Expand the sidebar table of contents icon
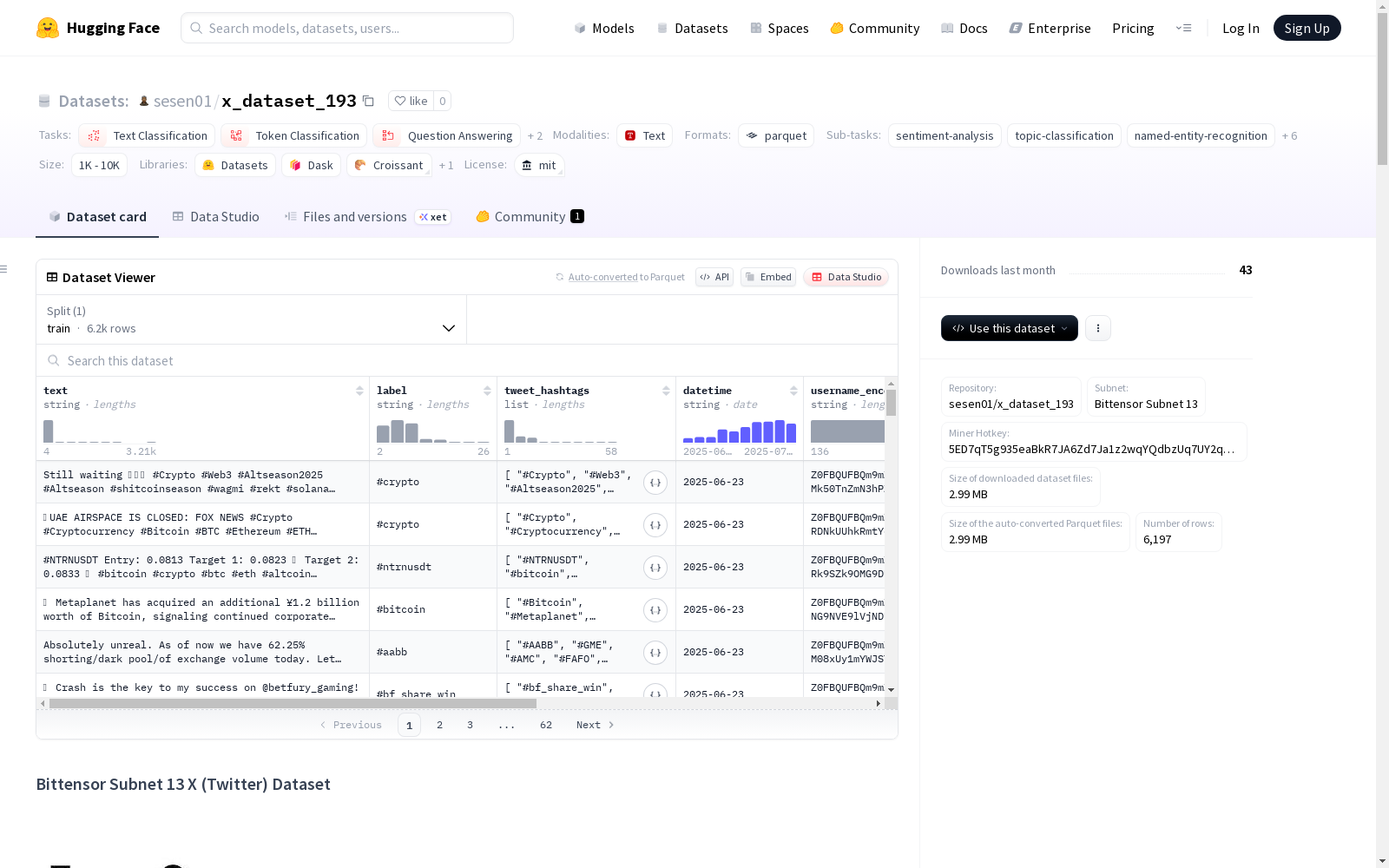The image size is (1389, 868). coord(4,269)
